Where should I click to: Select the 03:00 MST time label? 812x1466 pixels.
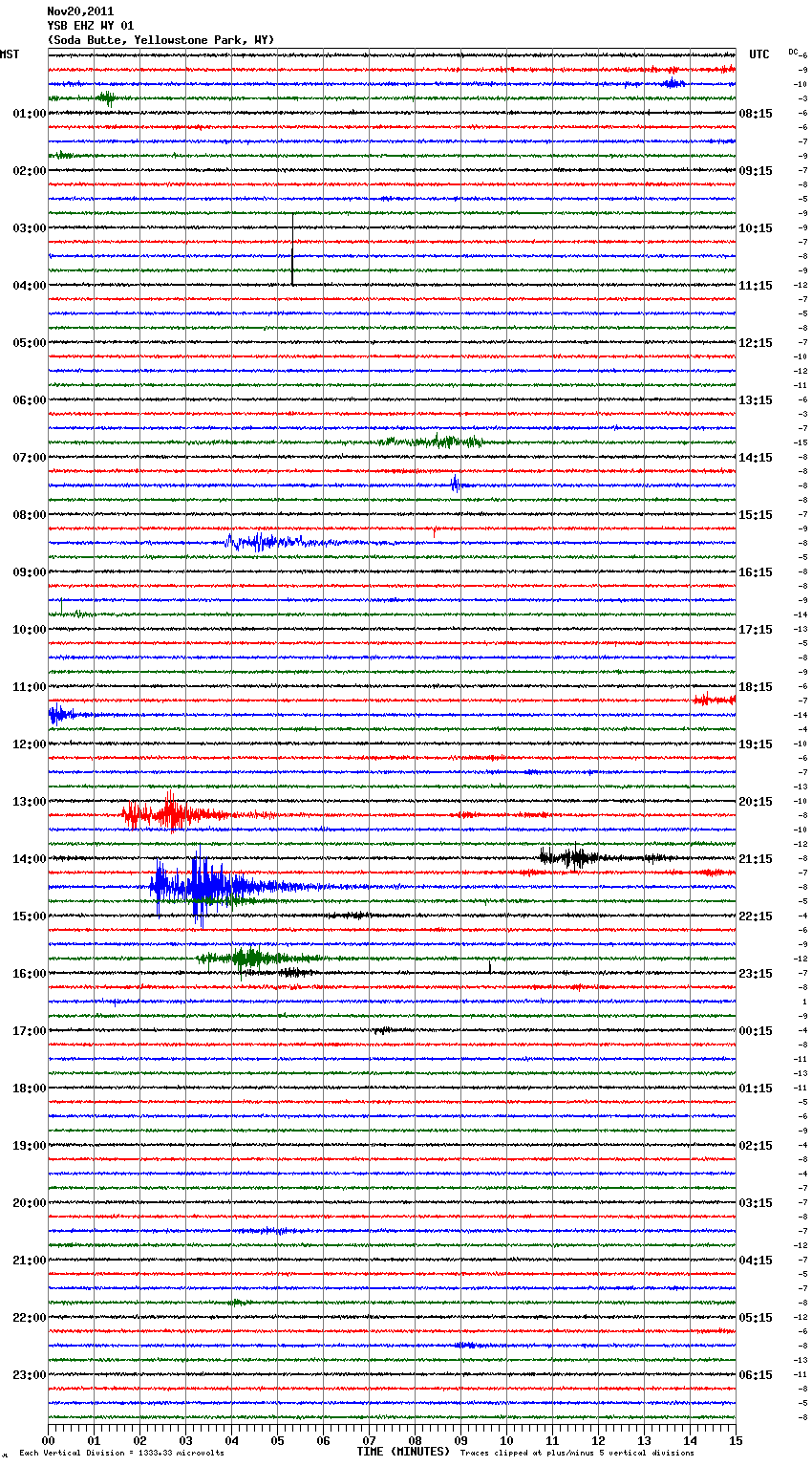coord(29,228)
